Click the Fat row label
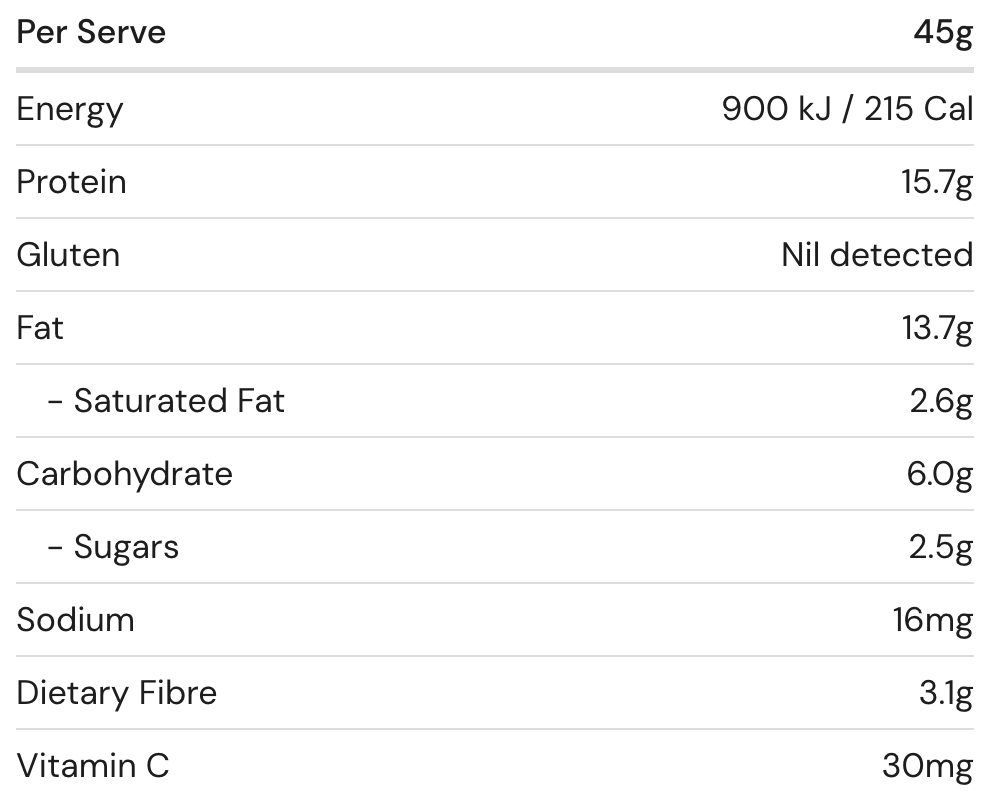This screenshot has width=996, height=804. 40,328
